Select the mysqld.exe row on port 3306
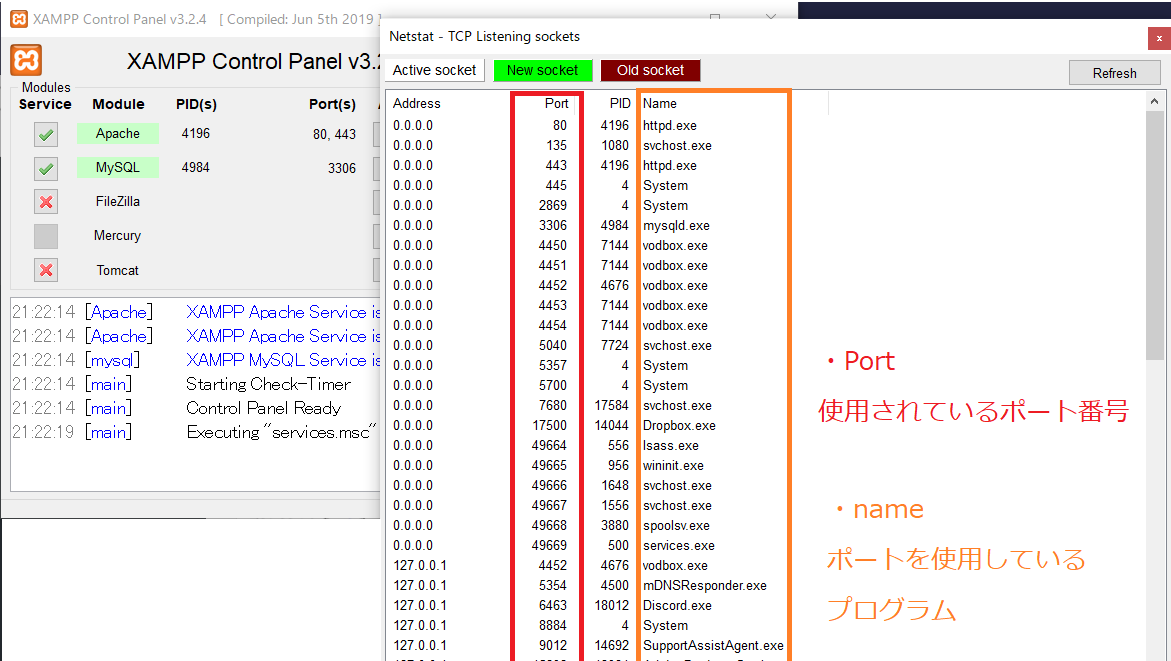1171x661 pixels. [677, 225]
